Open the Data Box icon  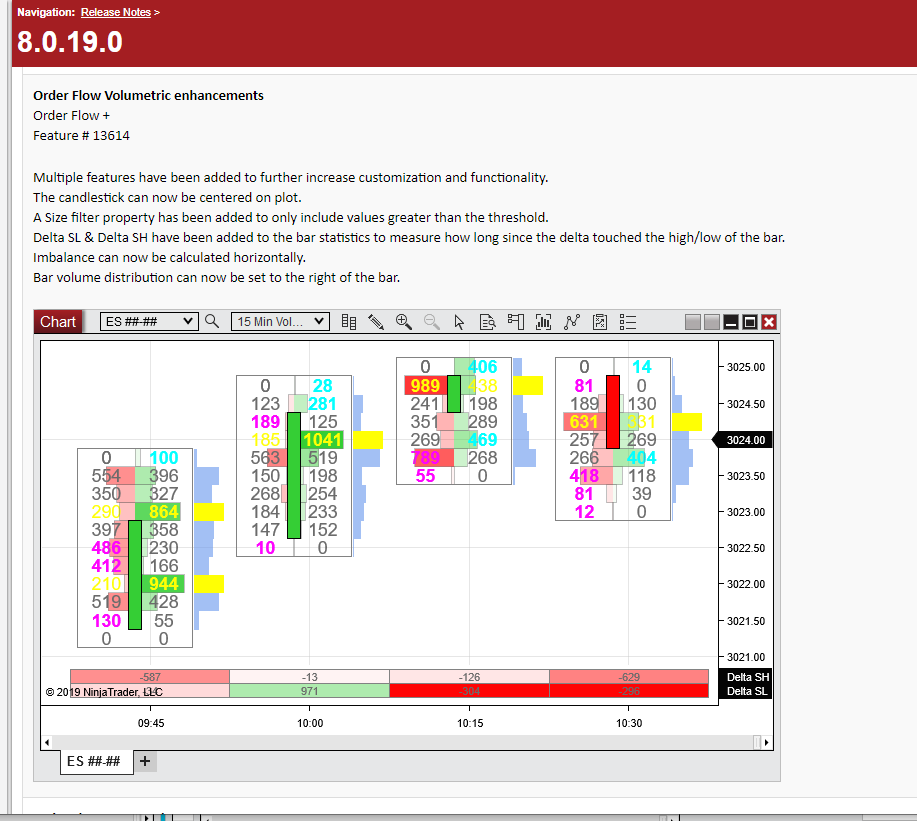coord(487,322)
